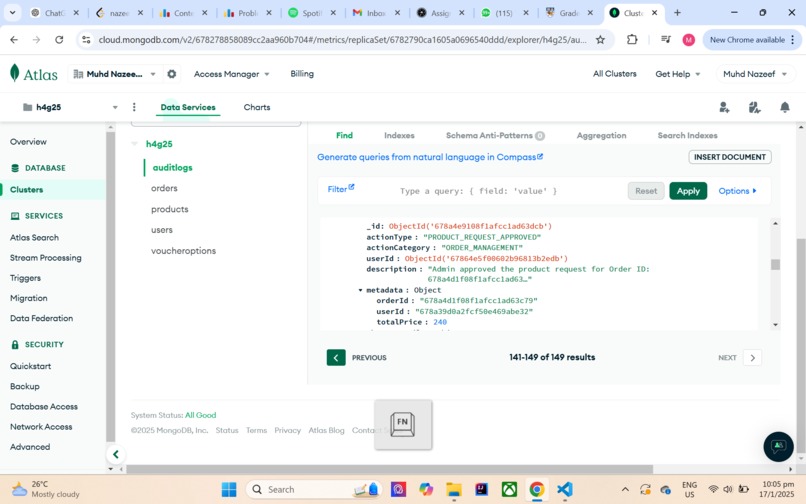Image resolution: width=806 pixels, height=504 pixels.
Task: Open Atlas Search in sidebar
Action: (x=34, y=238)
